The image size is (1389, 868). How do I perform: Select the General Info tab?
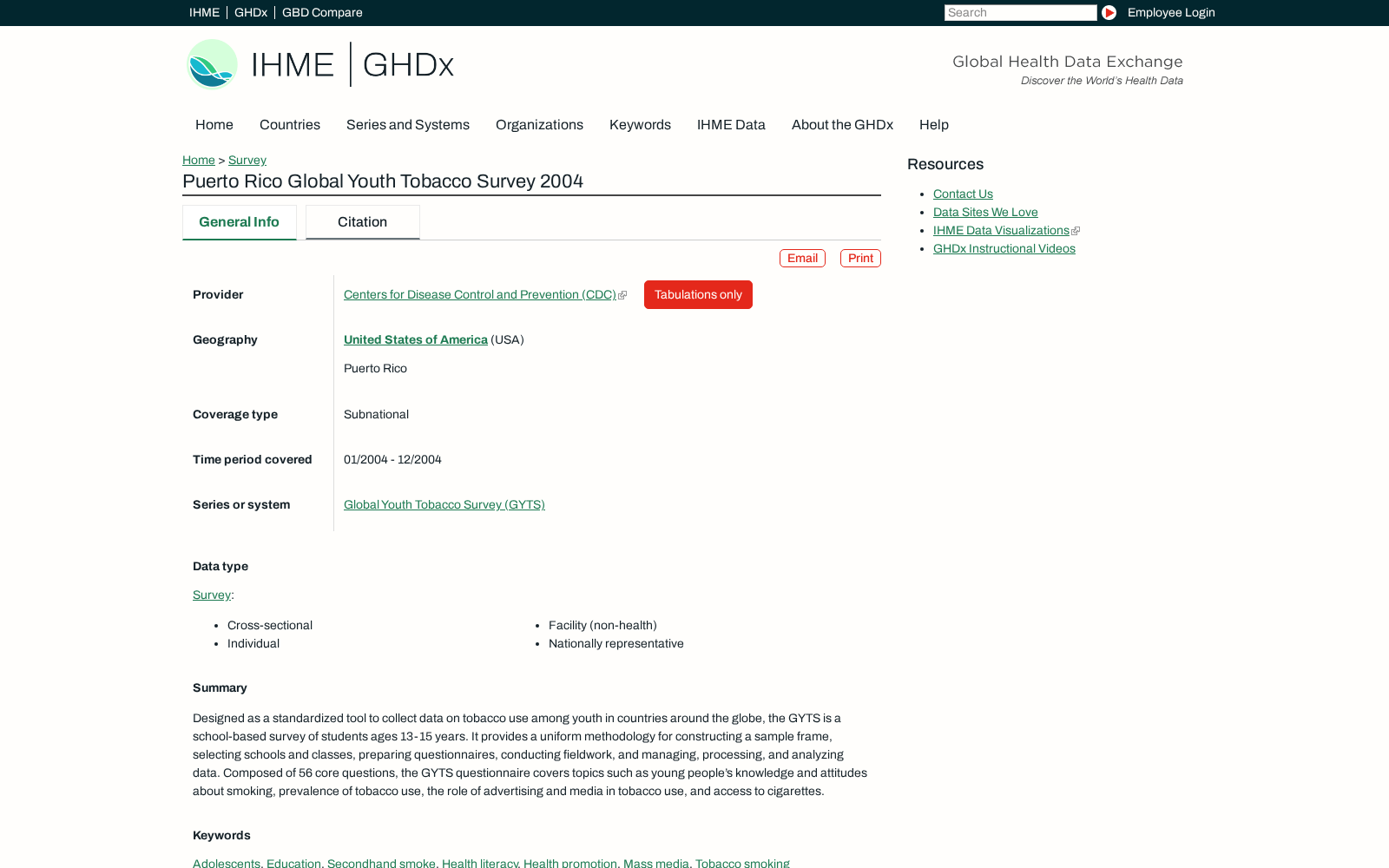click(x=239, y=222)
